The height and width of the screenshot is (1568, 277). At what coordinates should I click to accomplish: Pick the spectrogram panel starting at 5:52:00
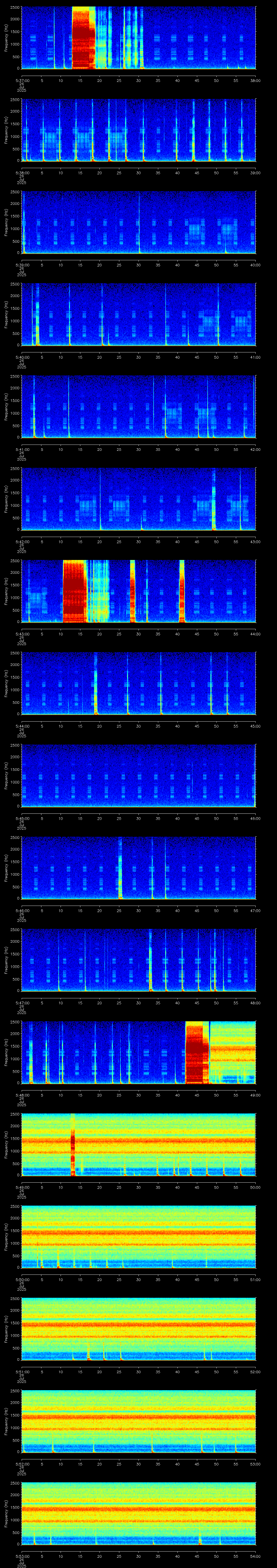[138, 1421]
